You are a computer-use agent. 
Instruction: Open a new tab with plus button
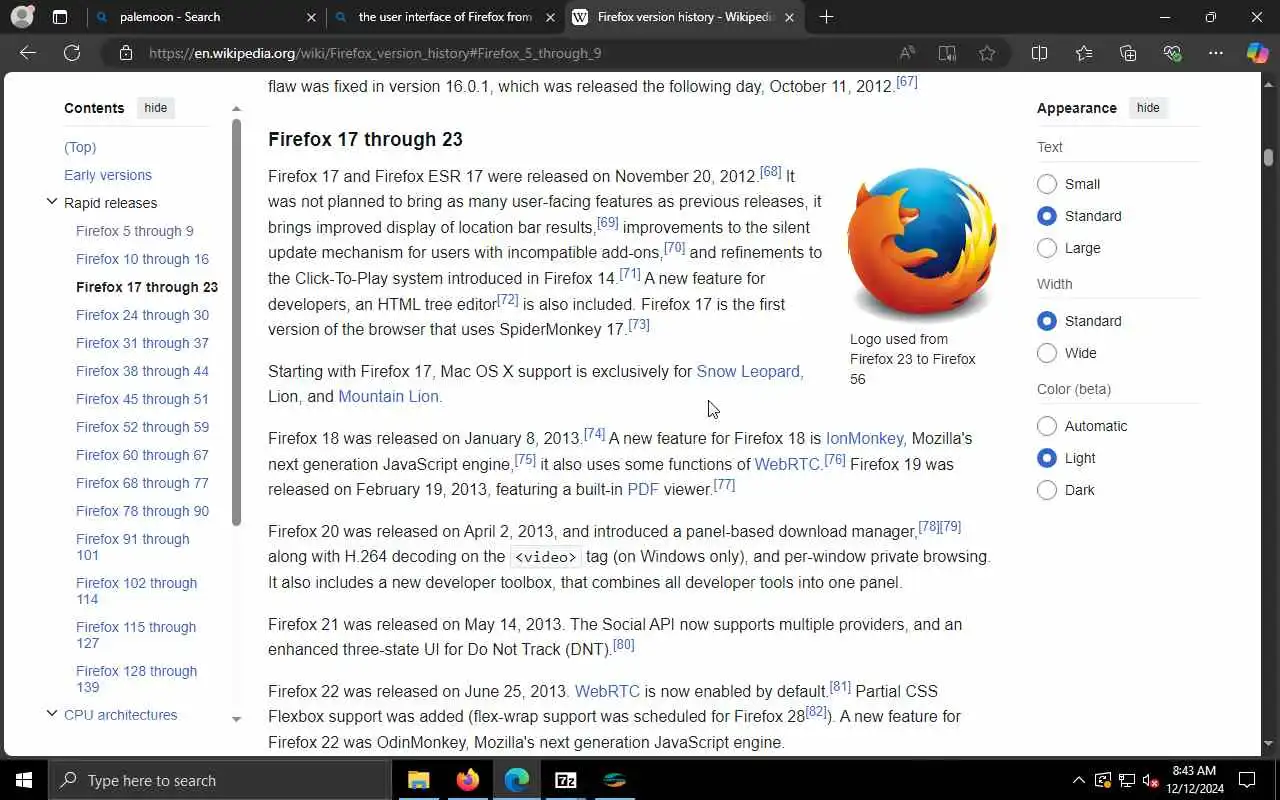(826, 17)
